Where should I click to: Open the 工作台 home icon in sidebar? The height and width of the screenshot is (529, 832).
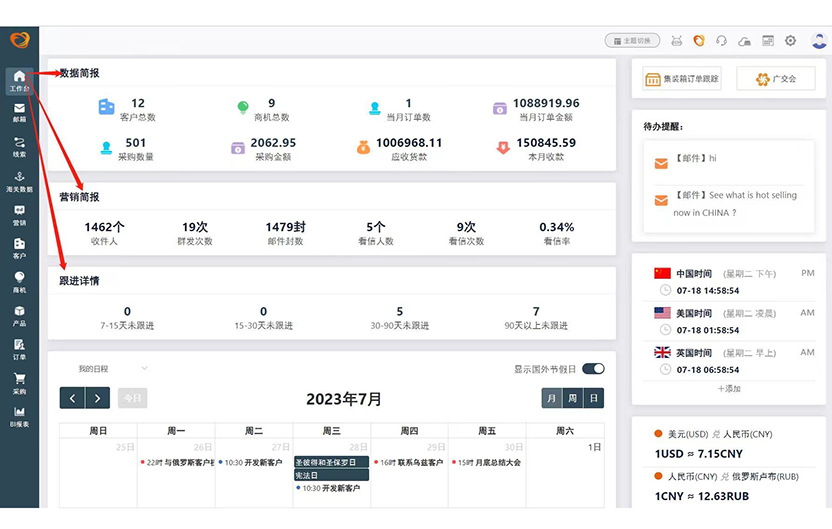coord(19,81)
